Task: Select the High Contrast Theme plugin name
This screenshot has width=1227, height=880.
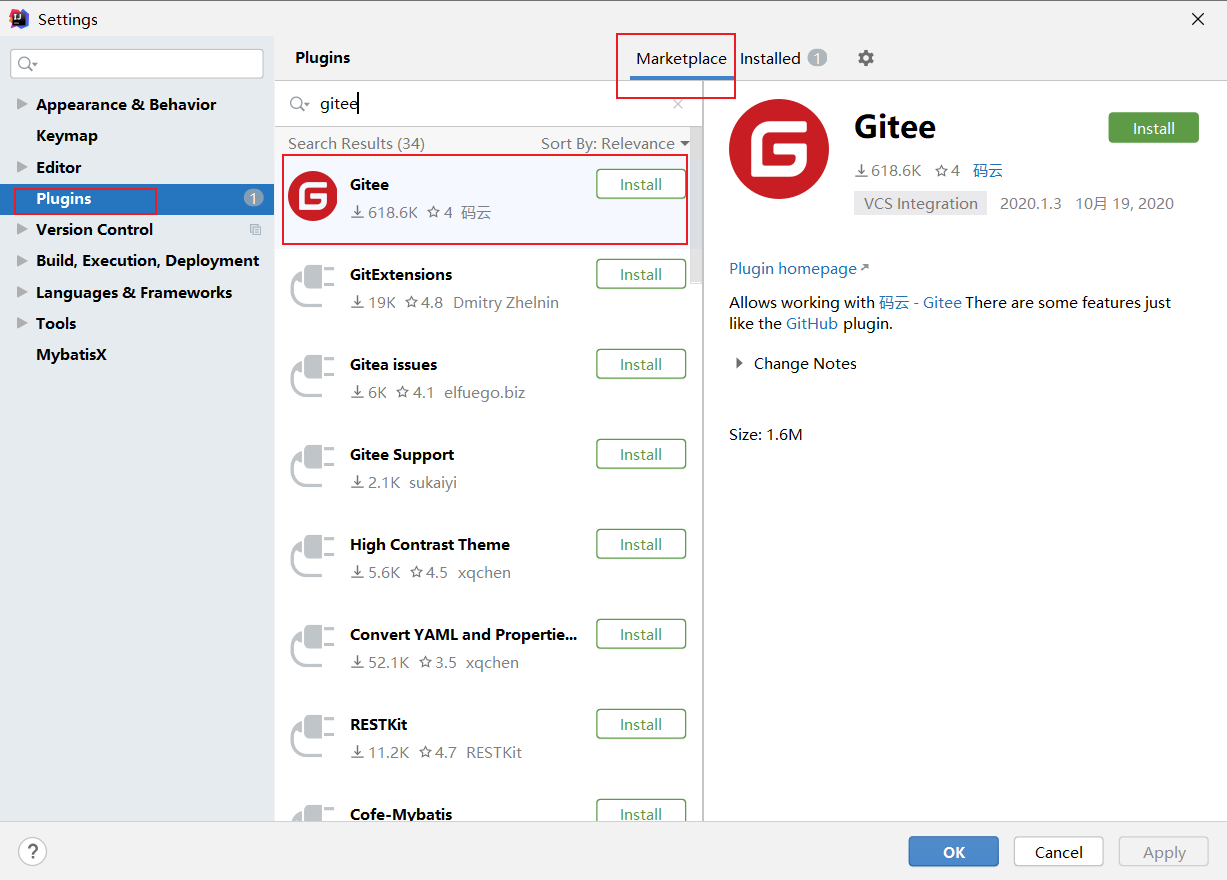Action: click(x=430, y=544)
